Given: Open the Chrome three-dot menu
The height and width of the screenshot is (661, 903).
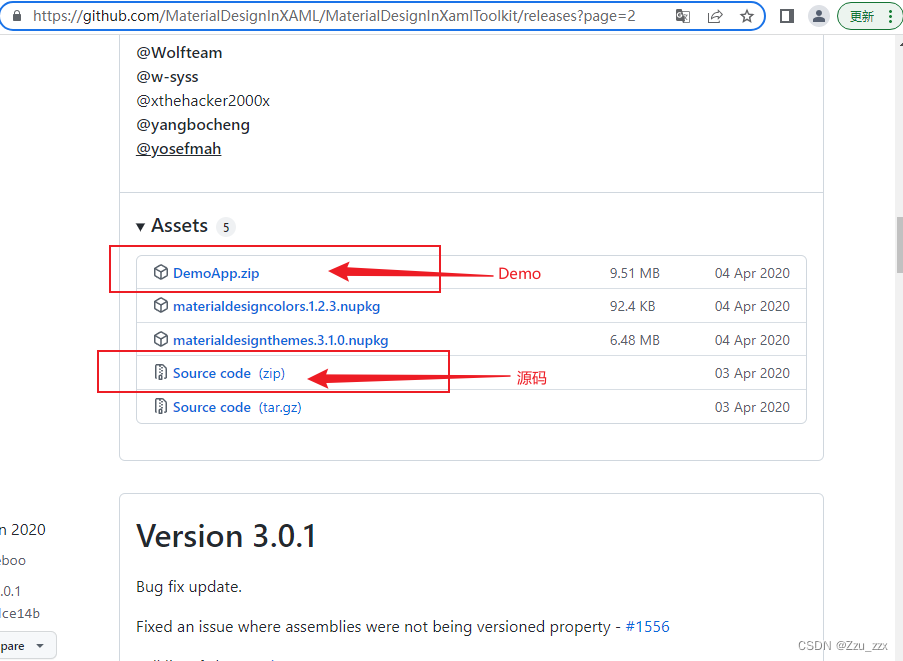Looking at the screenshot, I should (890, 16).
